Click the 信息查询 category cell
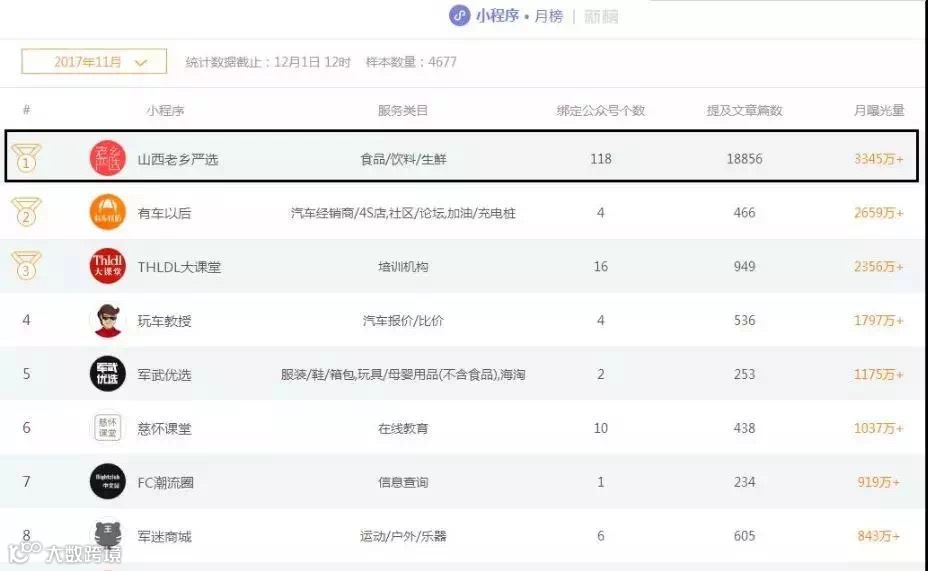This screenshot has height=571, width=928. point(403,482)
